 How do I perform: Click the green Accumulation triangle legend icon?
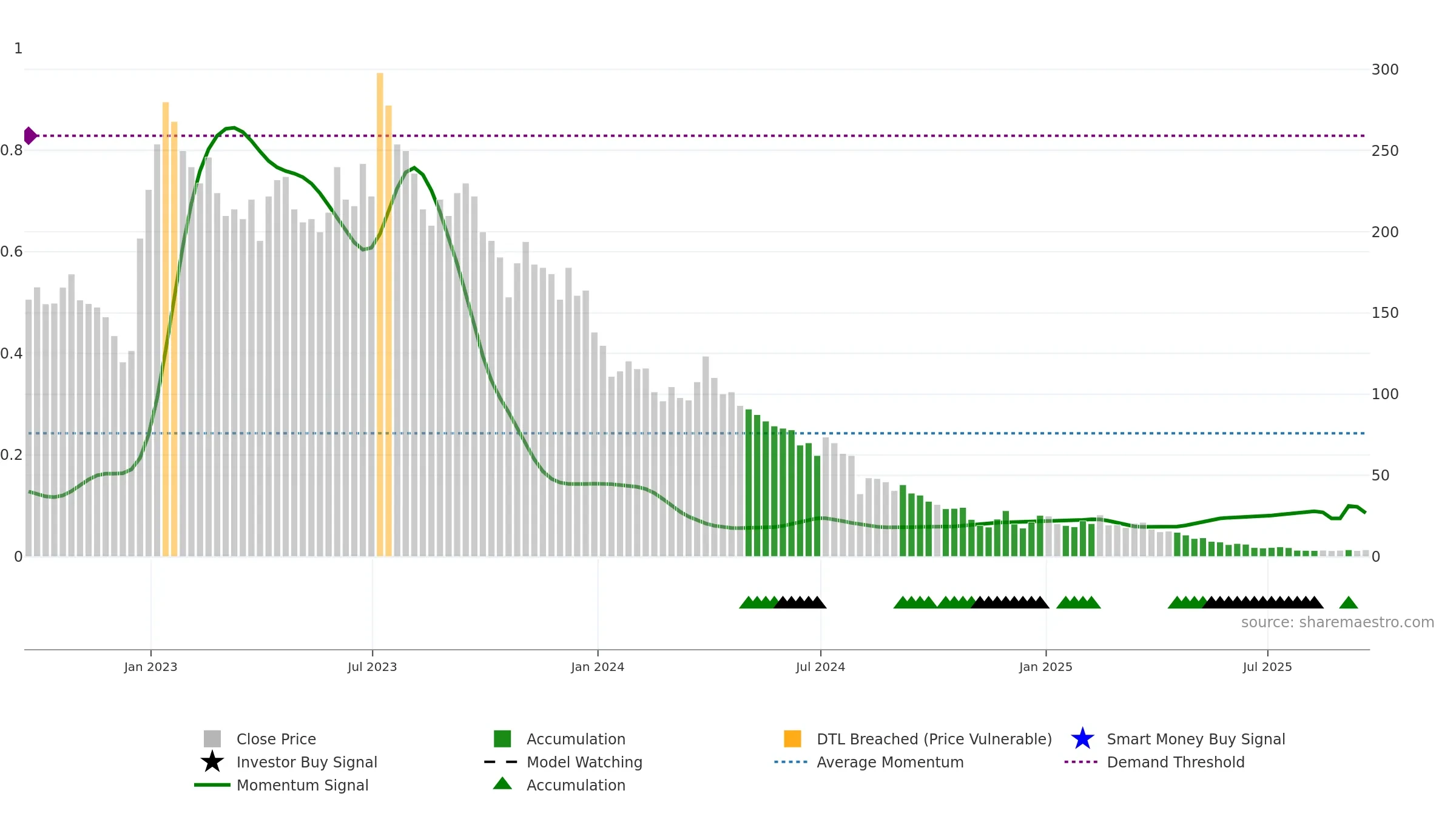[x=502, y=783]
